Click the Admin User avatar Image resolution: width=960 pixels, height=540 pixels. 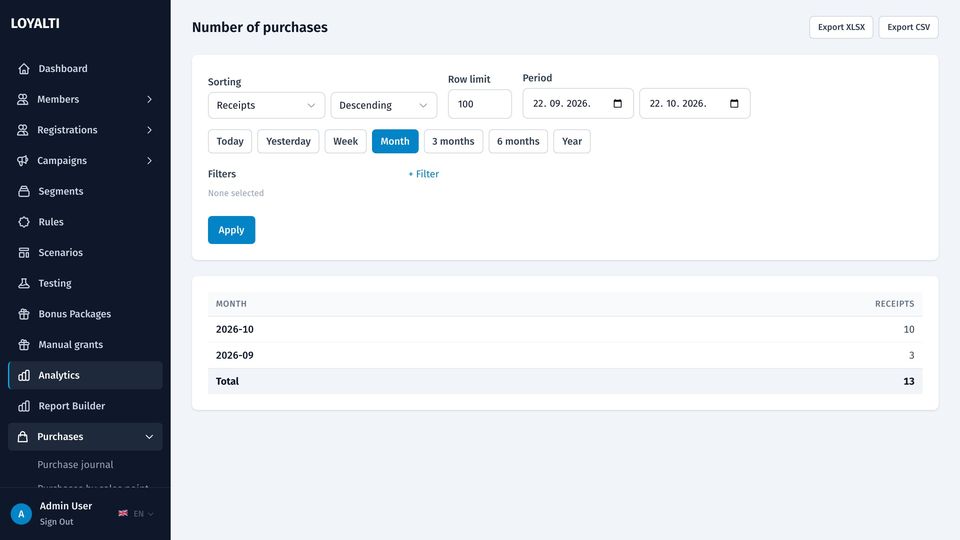click(x=21, y=514)
